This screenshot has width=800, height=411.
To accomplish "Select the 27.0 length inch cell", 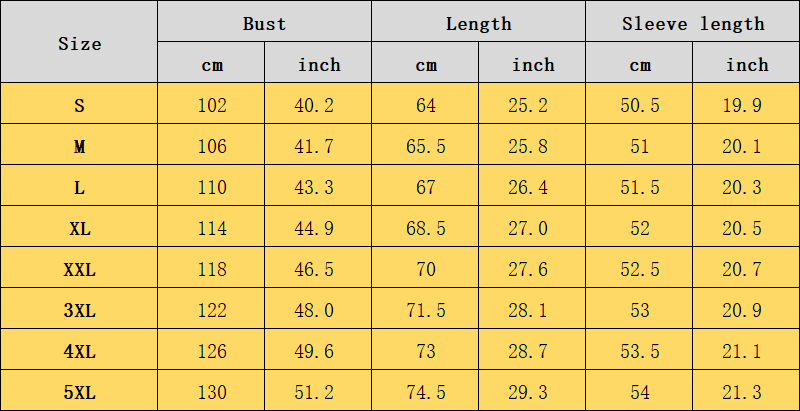I will (532, 226).
